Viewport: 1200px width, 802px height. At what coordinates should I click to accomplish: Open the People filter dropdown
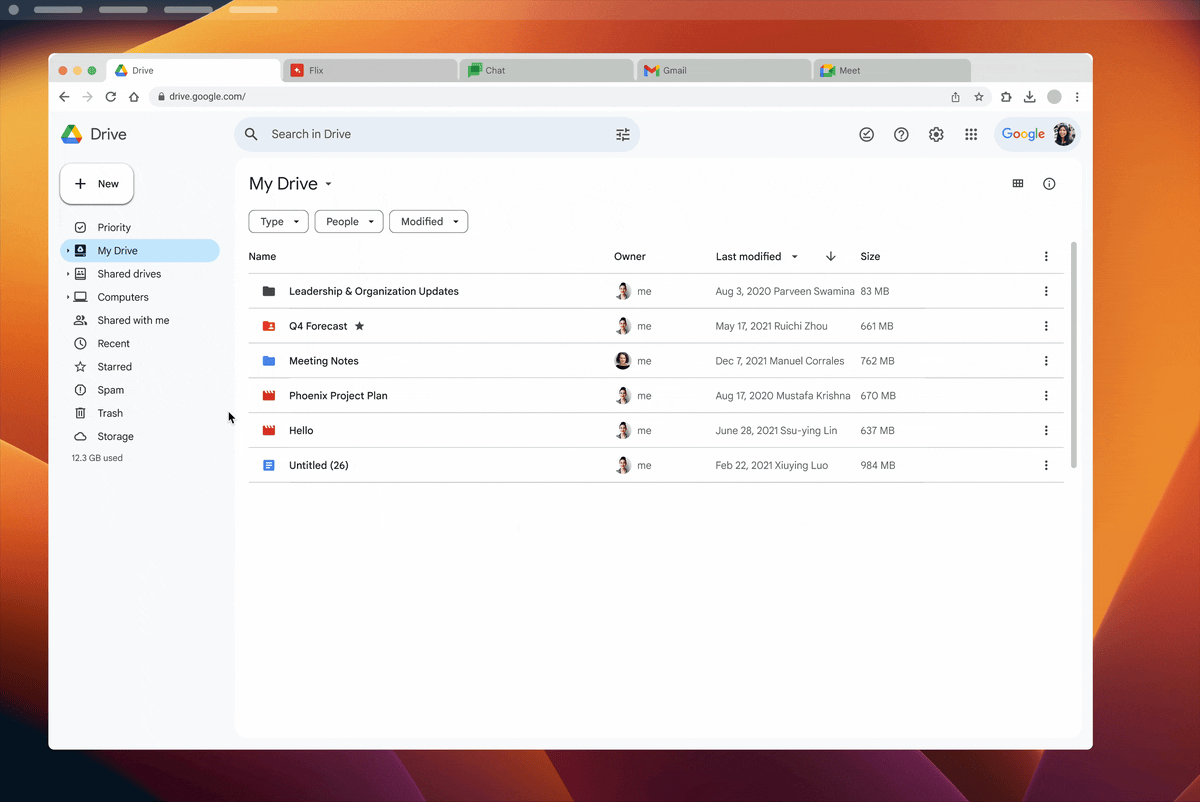coord(349,222)
